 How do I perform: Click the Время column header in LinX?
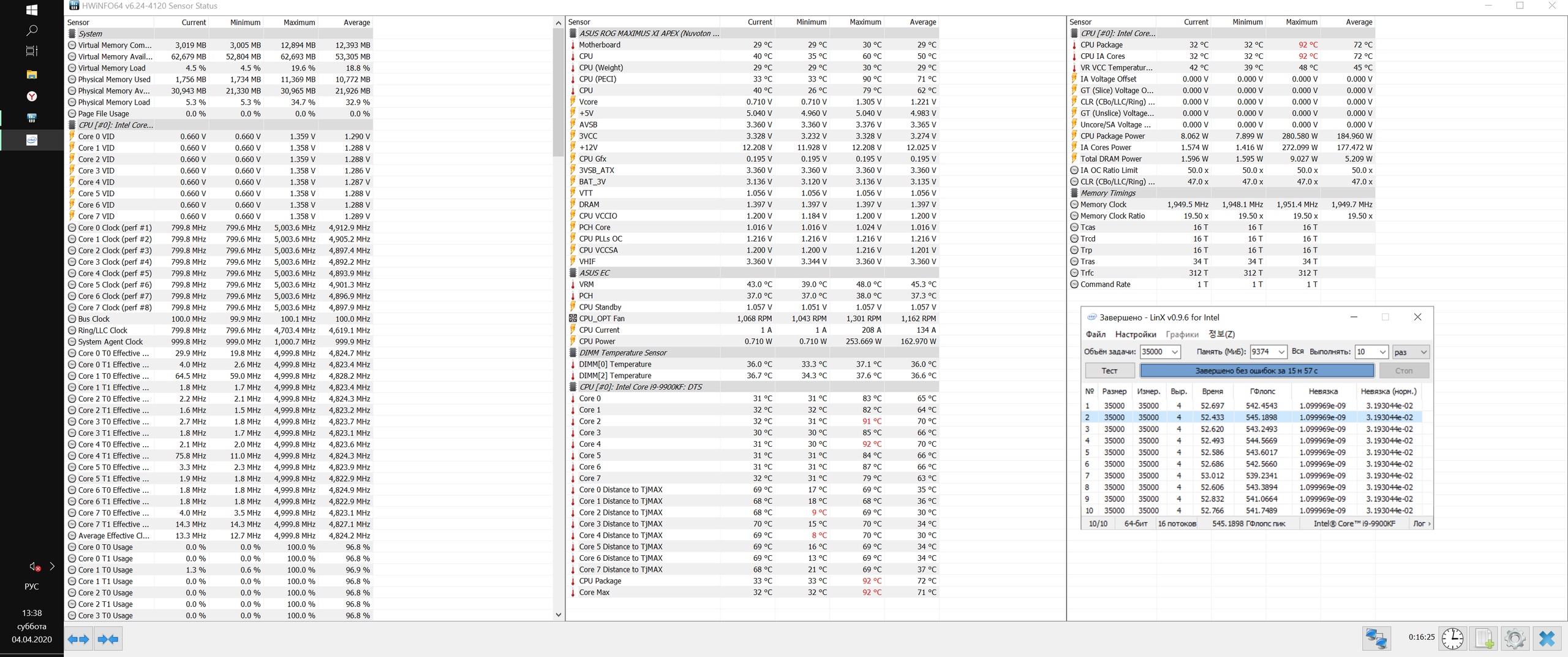[x=1212, y=391]
